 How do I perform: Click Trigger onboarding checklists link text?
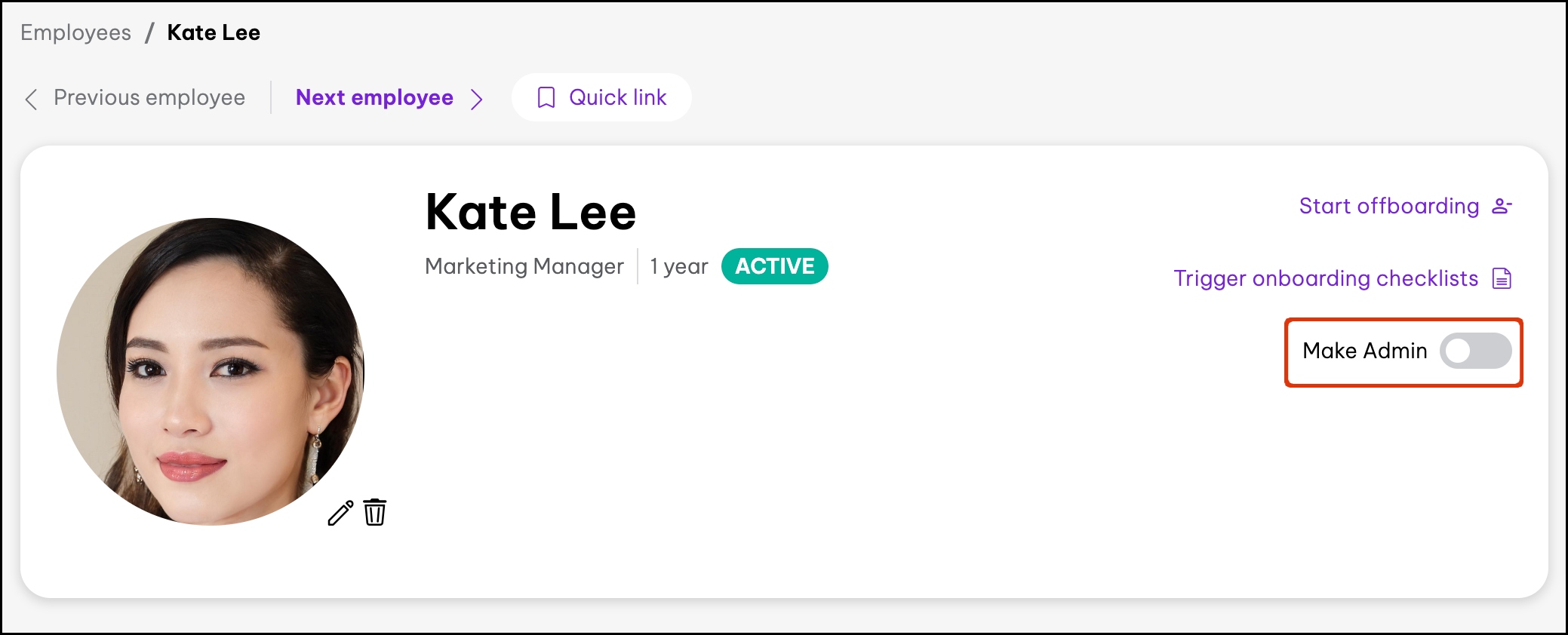[1325, 278]
